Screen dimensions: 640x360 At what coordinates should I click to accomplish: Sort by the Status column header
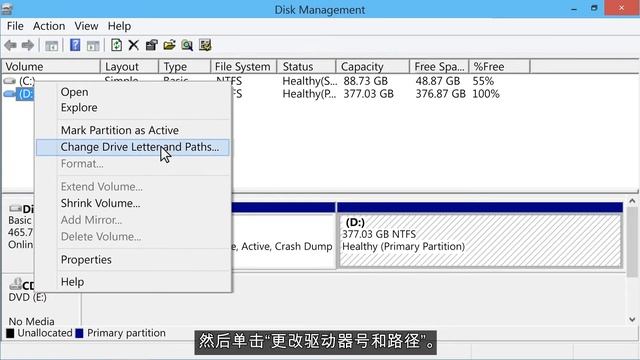(307, 67)
